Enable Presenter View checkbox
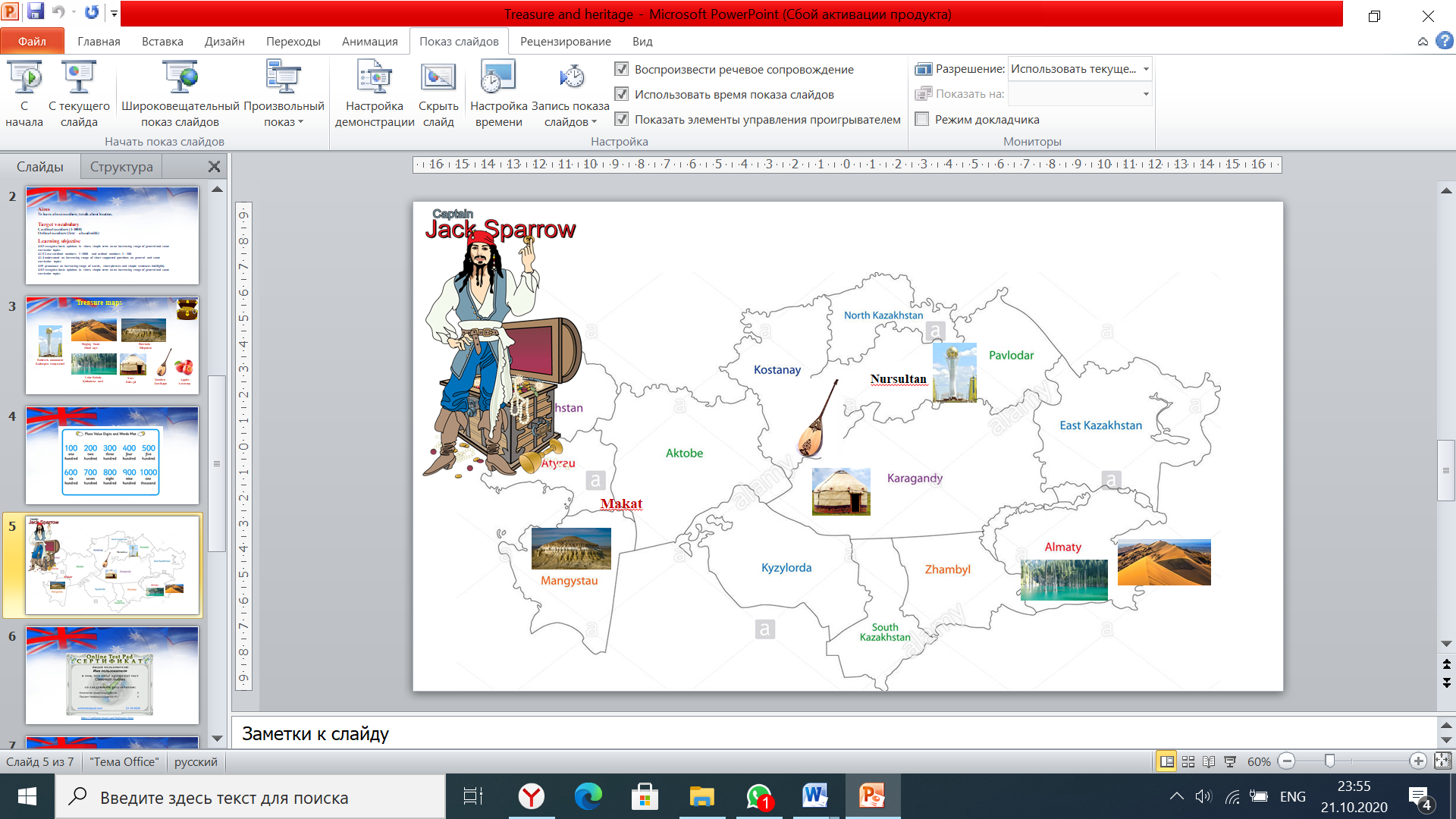The image size is (1456, 819). click(922, 119)
